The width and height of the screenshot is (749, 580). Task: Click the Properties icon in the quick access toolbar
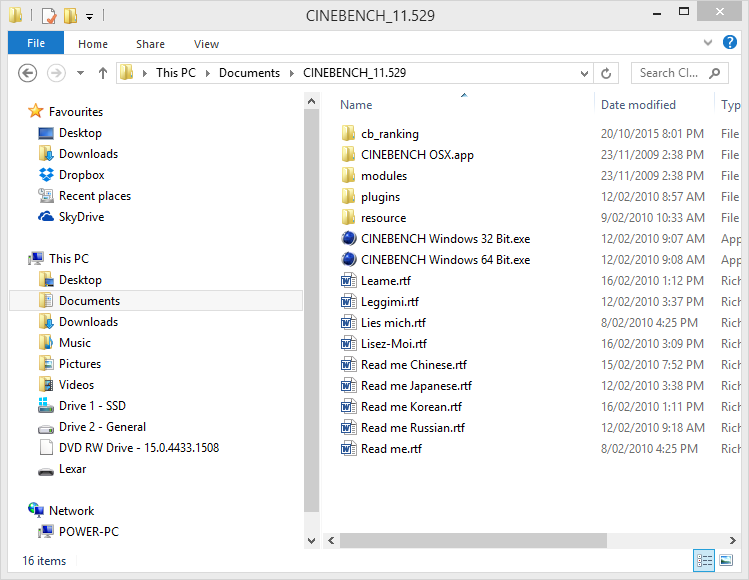(49, 16)
